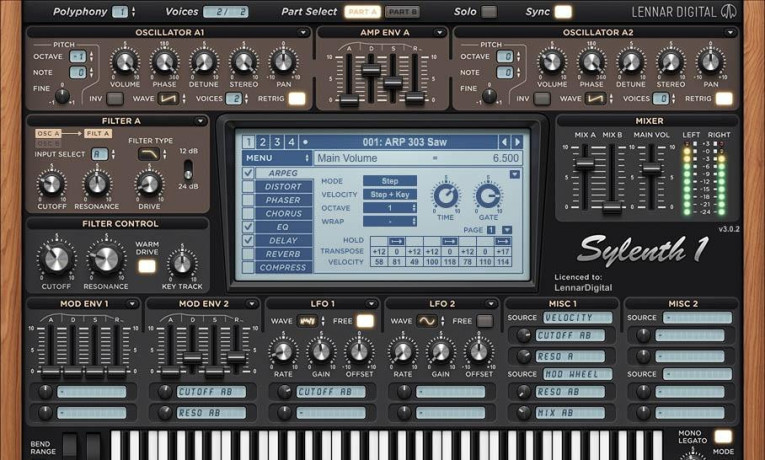Image resolution: width=765 pixels, height=460 pixels.
Task: Click the Misc 1 Mod Wheel source field
Action: [578, 374]
